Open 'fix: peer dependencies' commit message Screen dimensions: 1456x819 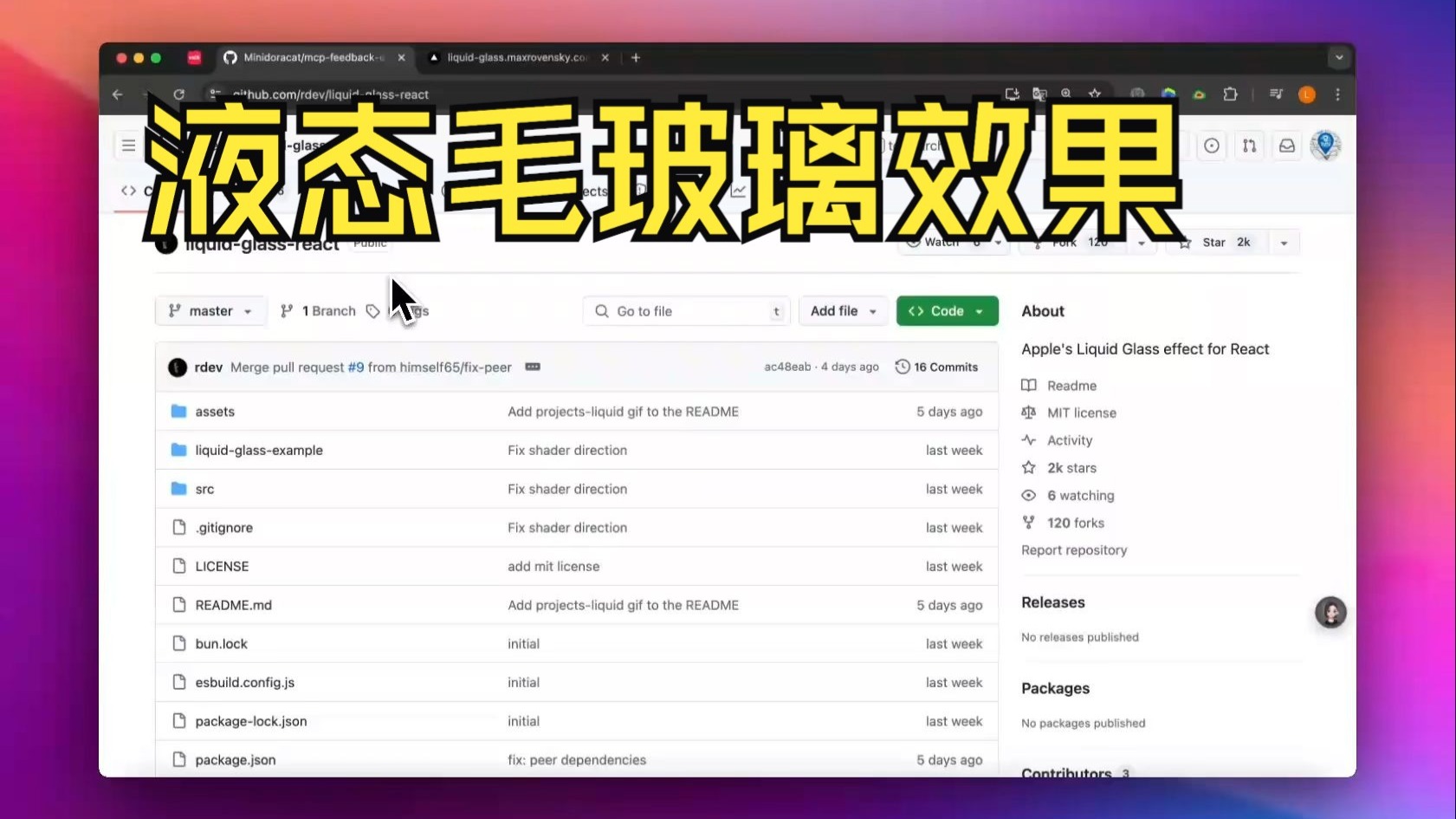click(577, 760)
